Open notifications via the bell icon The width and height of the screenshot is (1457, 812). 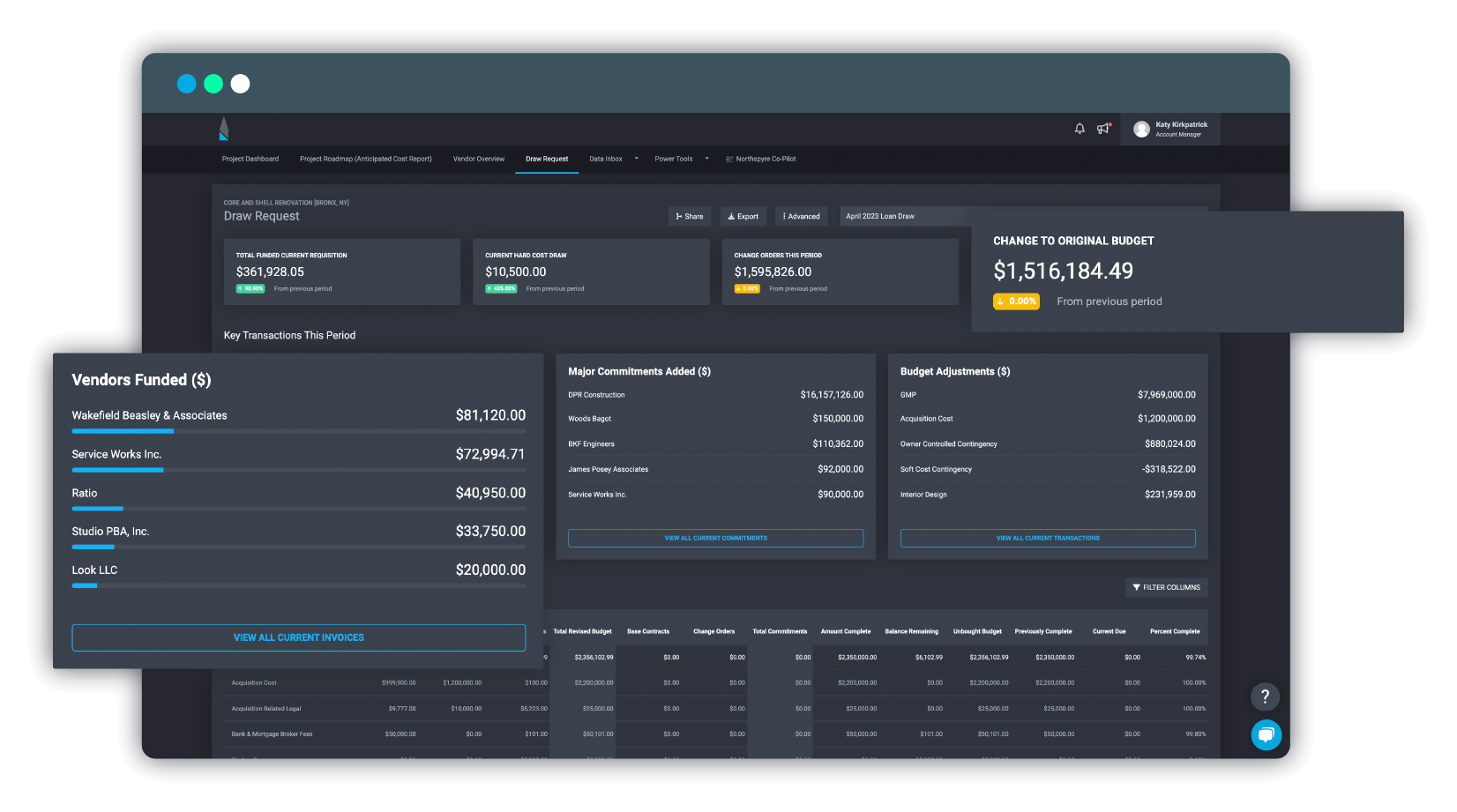[1080, 129]
